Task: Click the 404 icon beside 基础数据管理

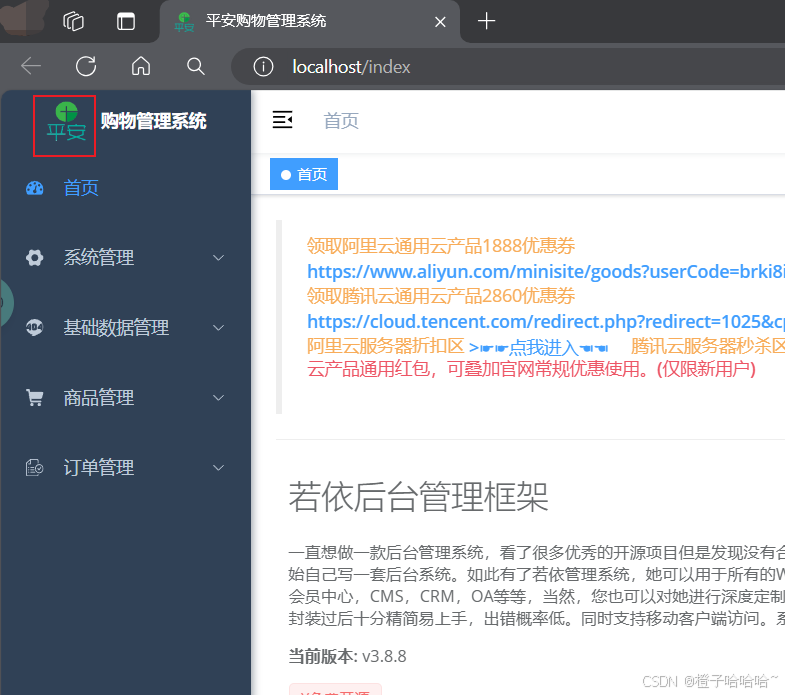Action: pos(35,327)
